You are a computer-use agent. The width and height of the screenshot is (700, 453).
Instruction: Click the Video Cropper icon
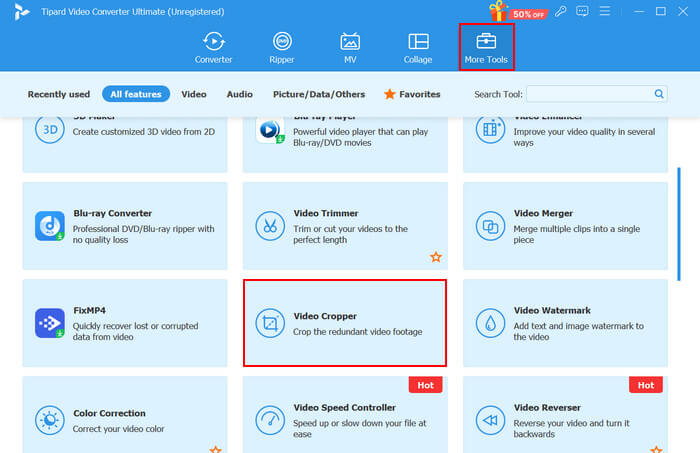[270, 323]
